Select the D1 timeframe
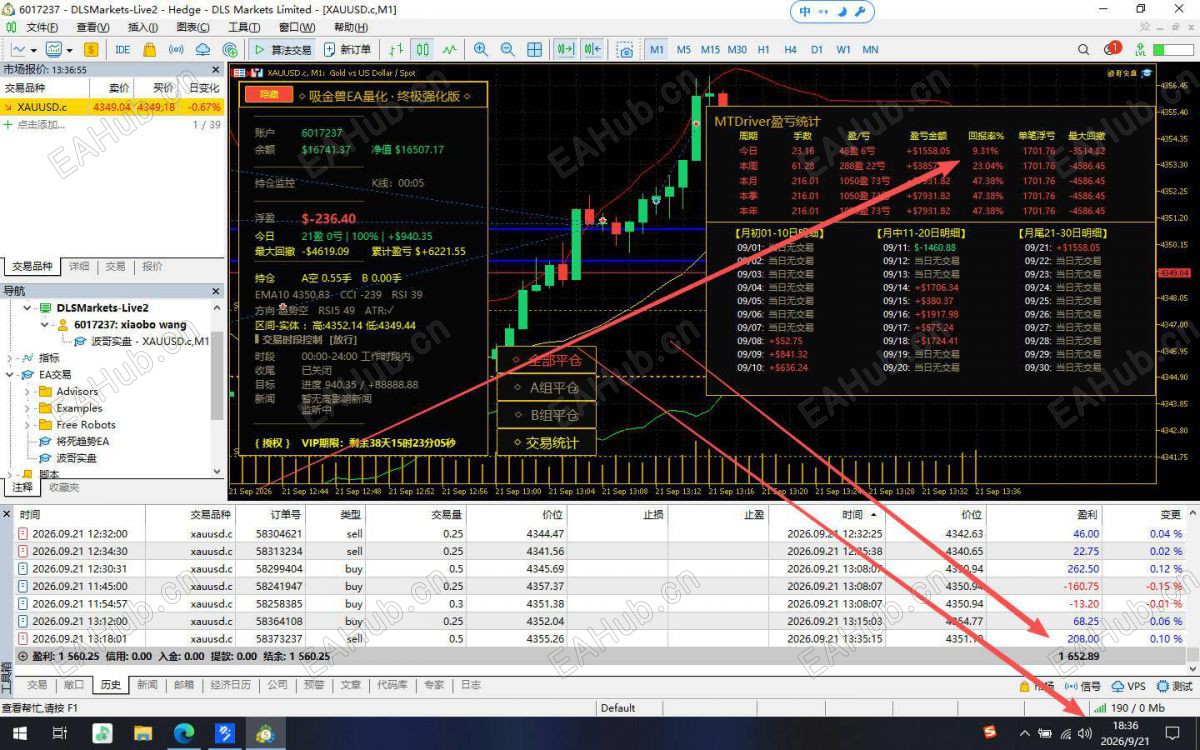The width and height of the screenshot is (1200, 750). tap(817, 49)
